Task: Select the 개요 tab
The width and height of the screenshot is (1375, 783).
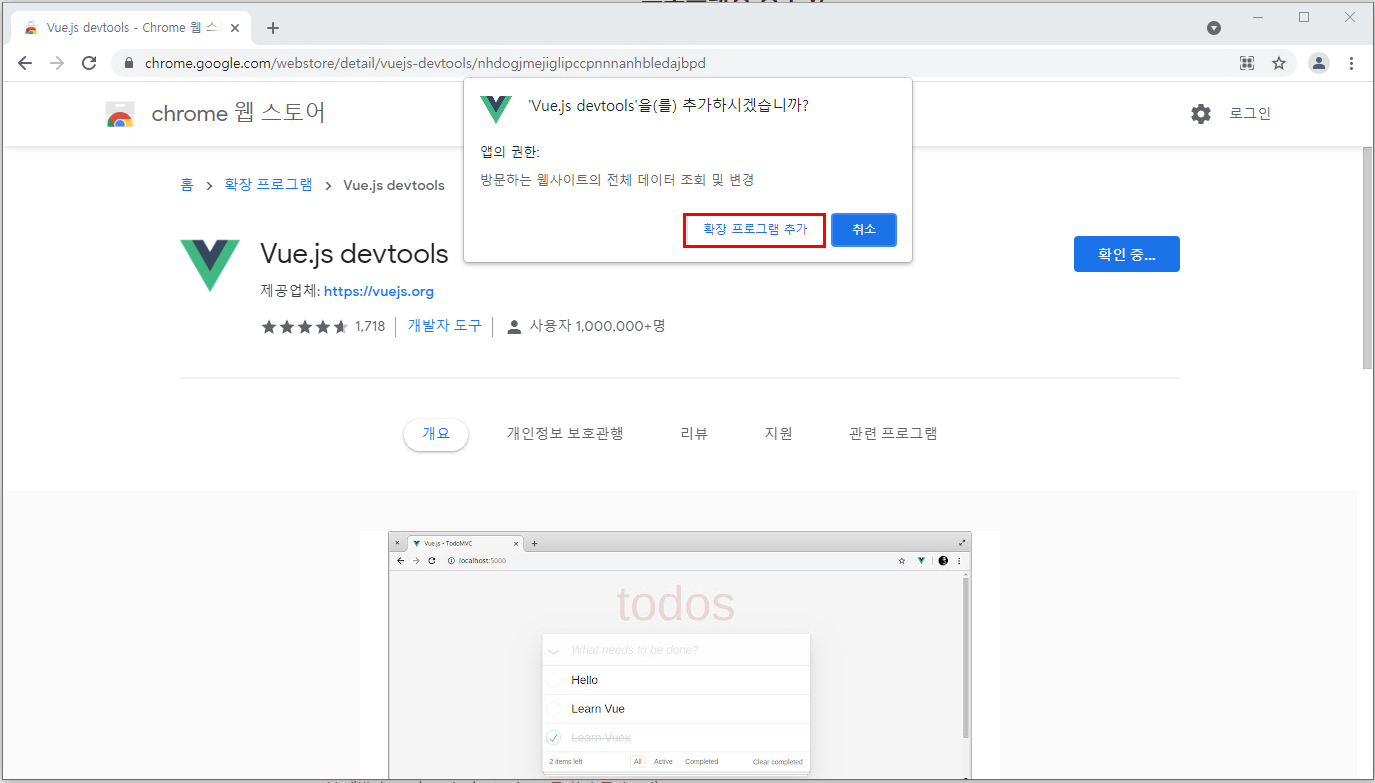Action: pyautogui.click(x=436, y=434)
